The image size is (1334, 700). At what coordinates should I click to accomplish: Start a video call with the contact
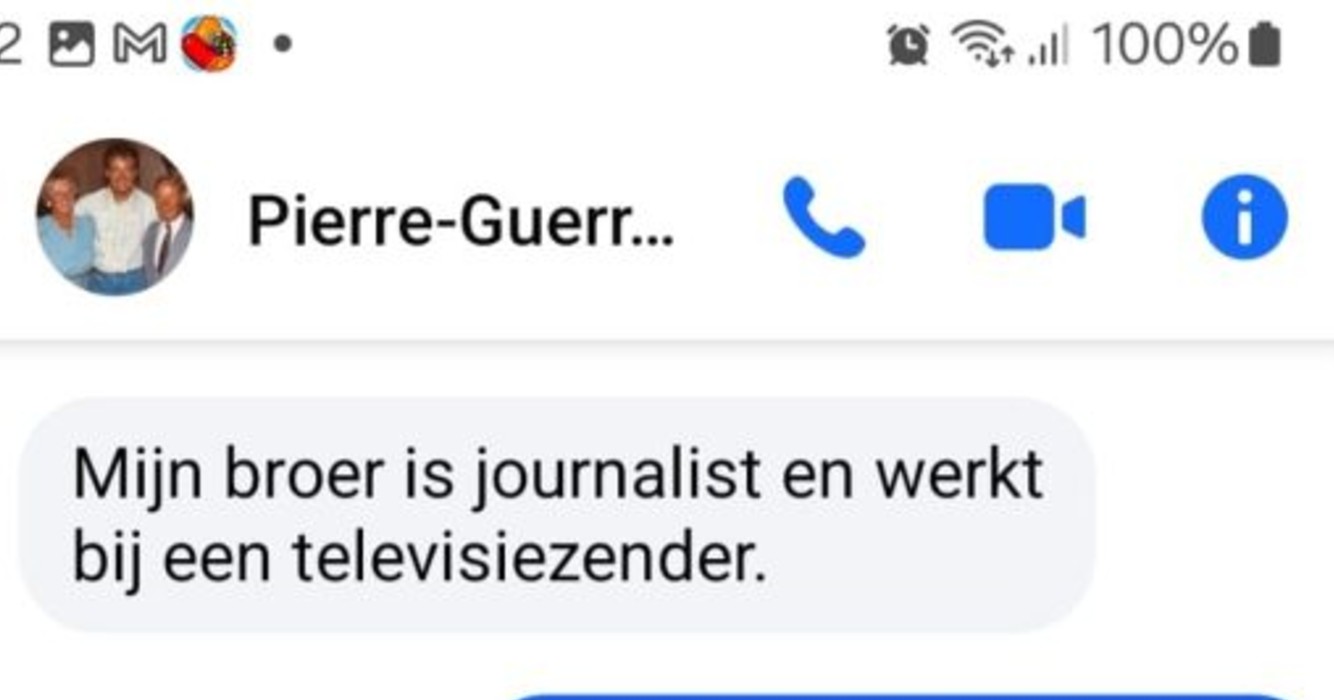(x=1034, y=217)
